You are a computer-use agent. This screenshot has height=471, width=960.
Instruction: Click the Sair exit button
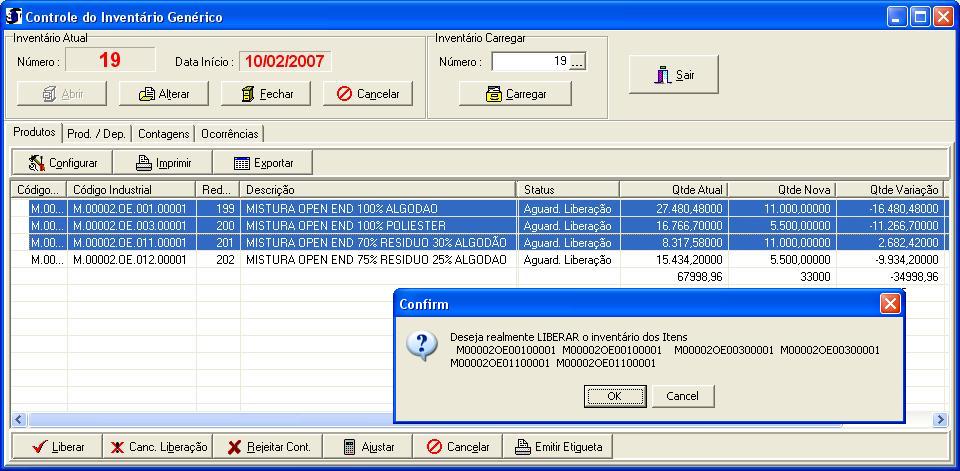click(x=674, y=75)
